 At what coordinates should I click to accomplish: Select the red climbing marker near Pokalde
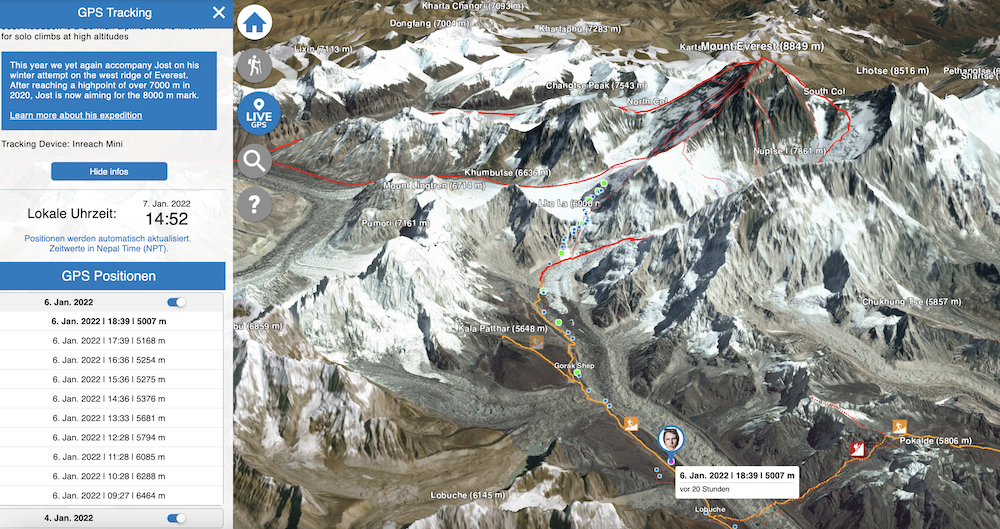click(857, 449)
